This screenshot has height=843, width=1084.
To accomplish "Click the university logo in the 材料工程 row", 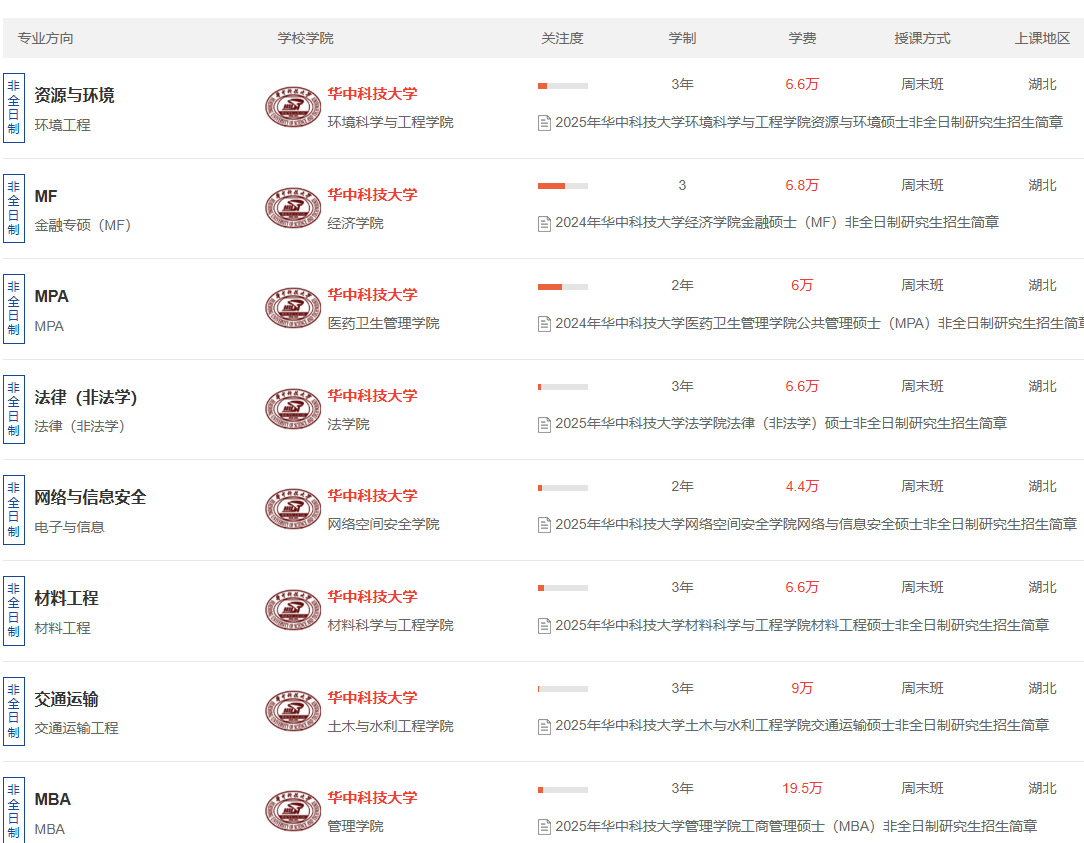I will (293, 610).
